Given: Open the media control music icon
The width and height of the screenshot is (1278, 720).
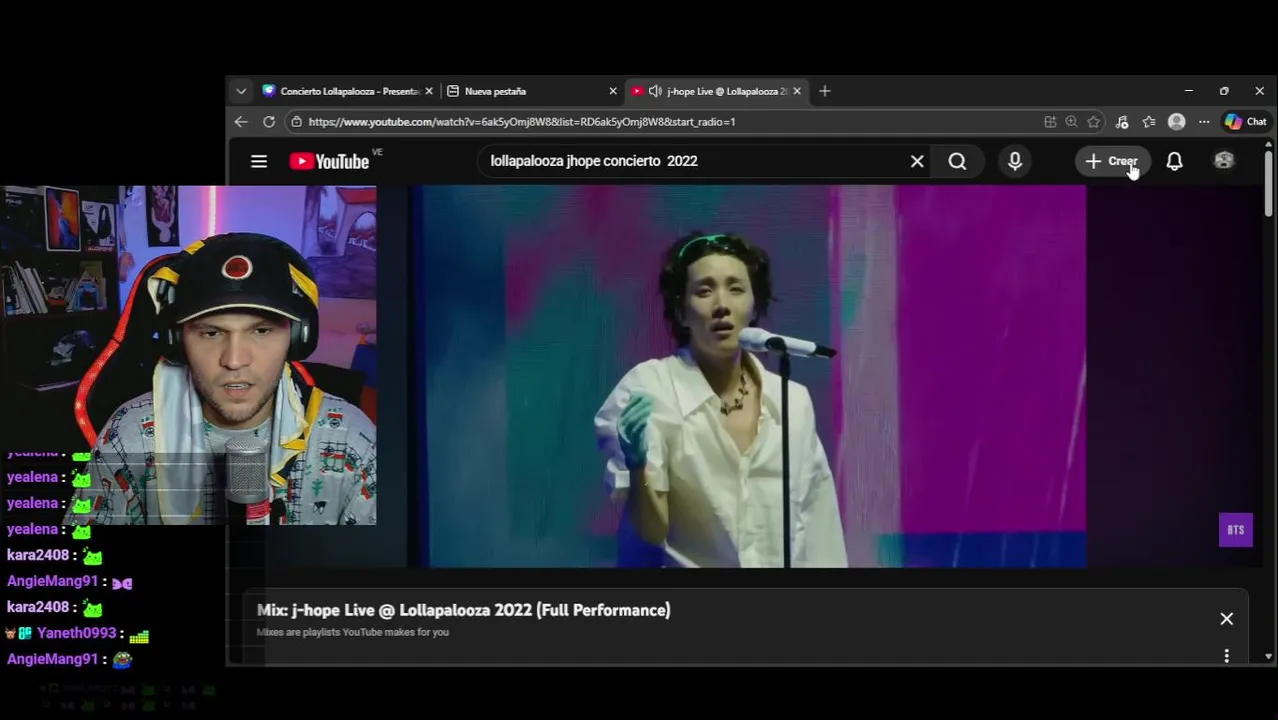Looking at the screenshot, I should click(x=1122, y=121).
